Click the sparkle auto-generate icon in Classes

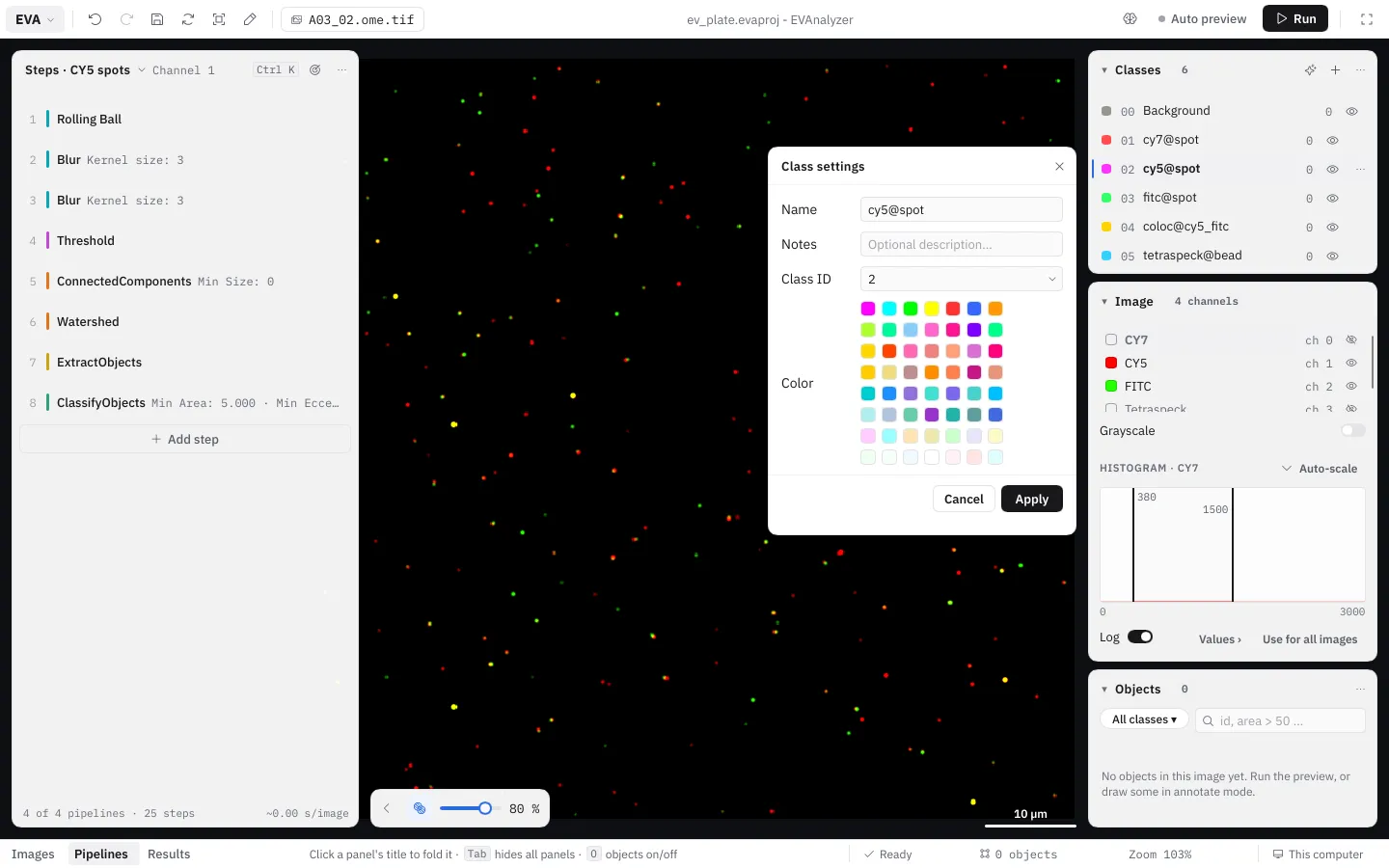point(1310,69)
